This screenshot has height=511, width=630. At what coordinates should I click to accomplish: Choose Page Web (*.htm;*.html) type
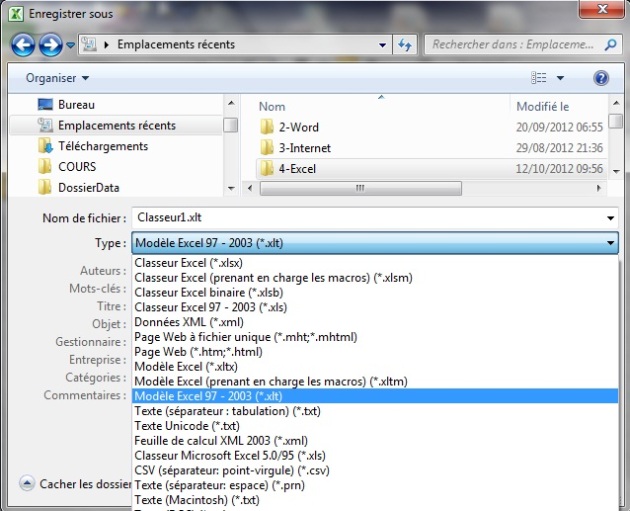click(x=375, y=352)
